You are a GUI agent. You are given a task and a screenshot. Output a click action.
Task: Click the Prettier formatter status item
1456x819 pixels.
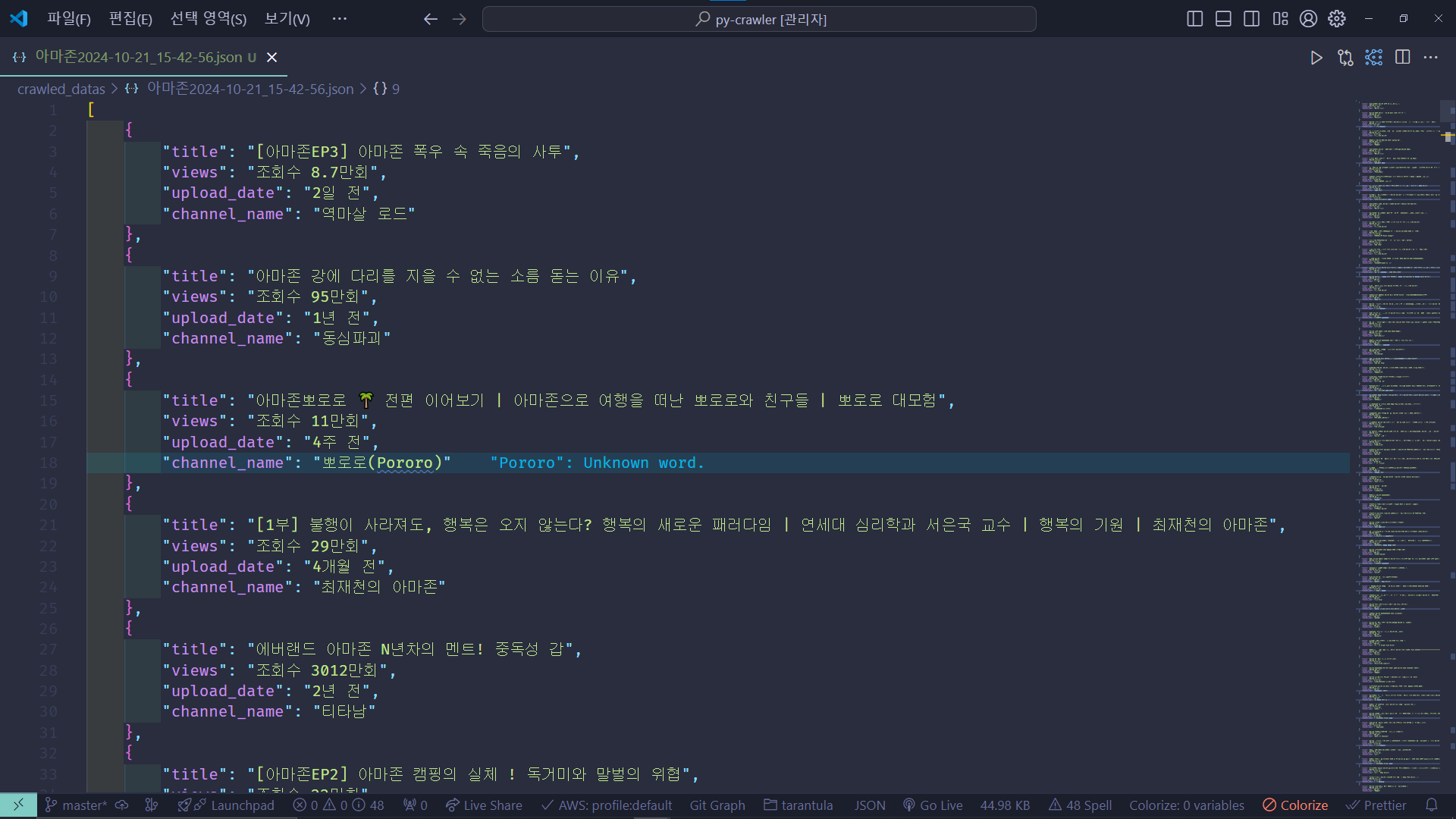coord(1376,805)
